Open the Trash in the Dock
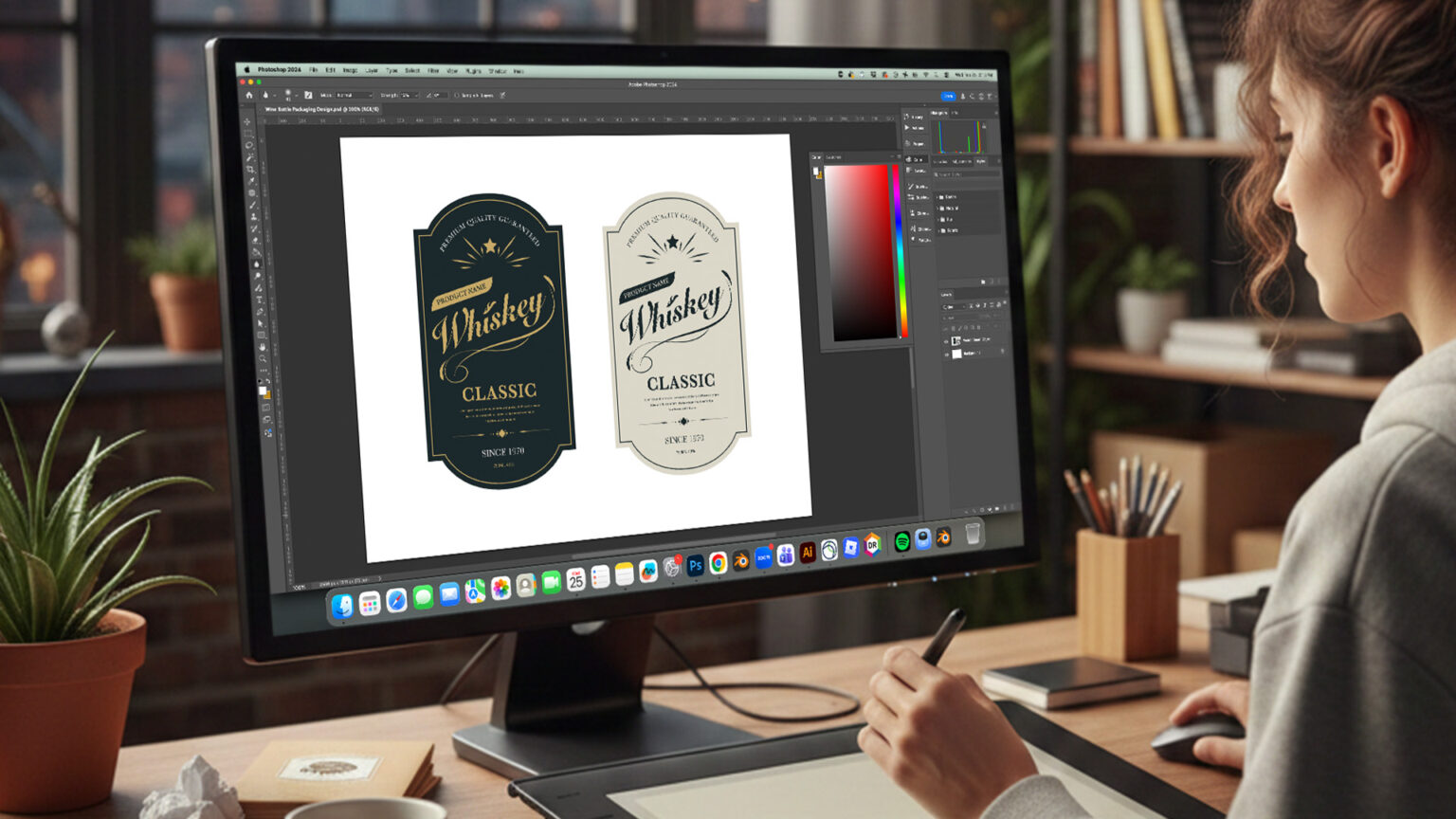 (973, 534)
